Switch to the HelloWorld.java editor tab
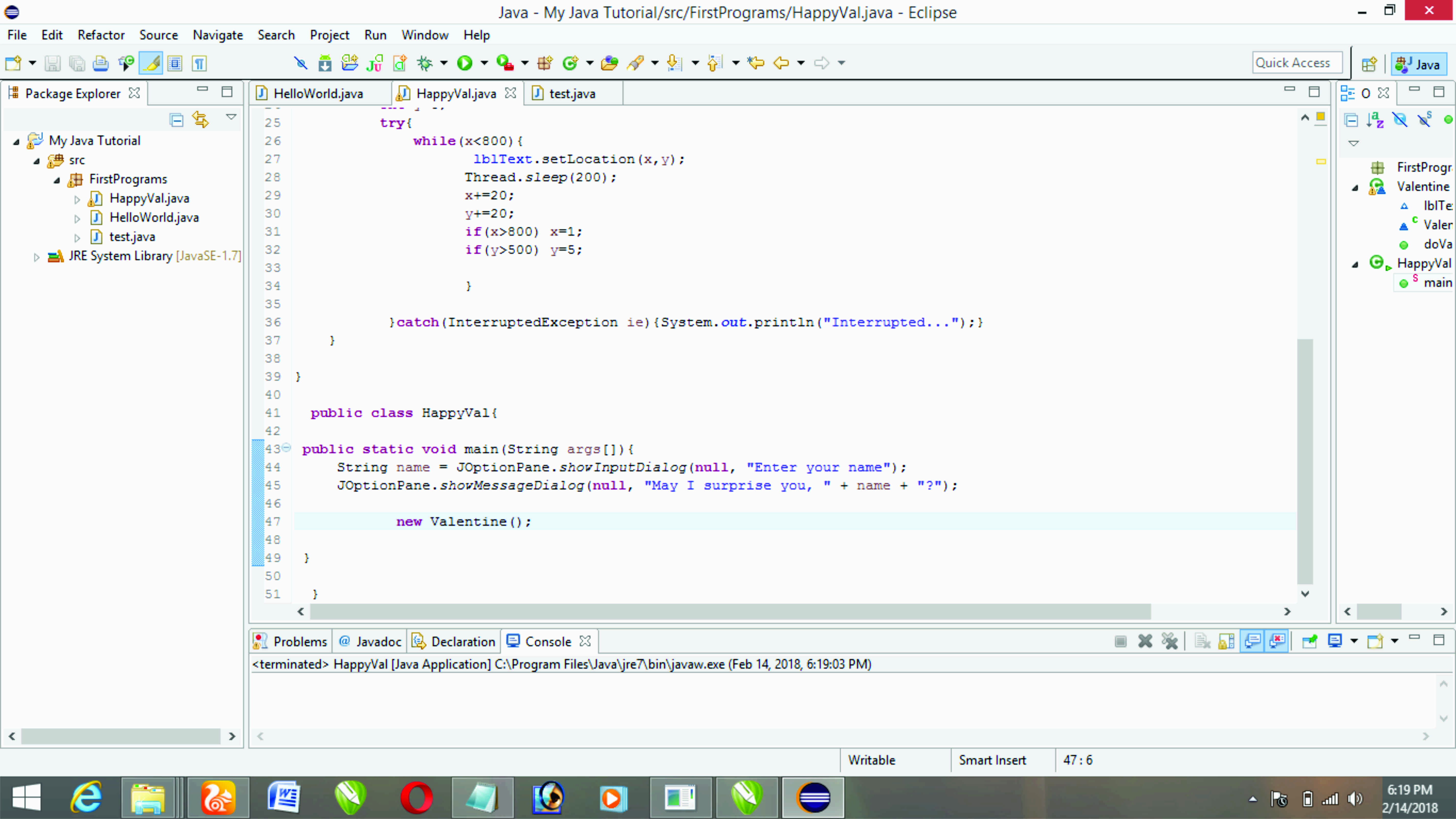 [x=318, y=93]
